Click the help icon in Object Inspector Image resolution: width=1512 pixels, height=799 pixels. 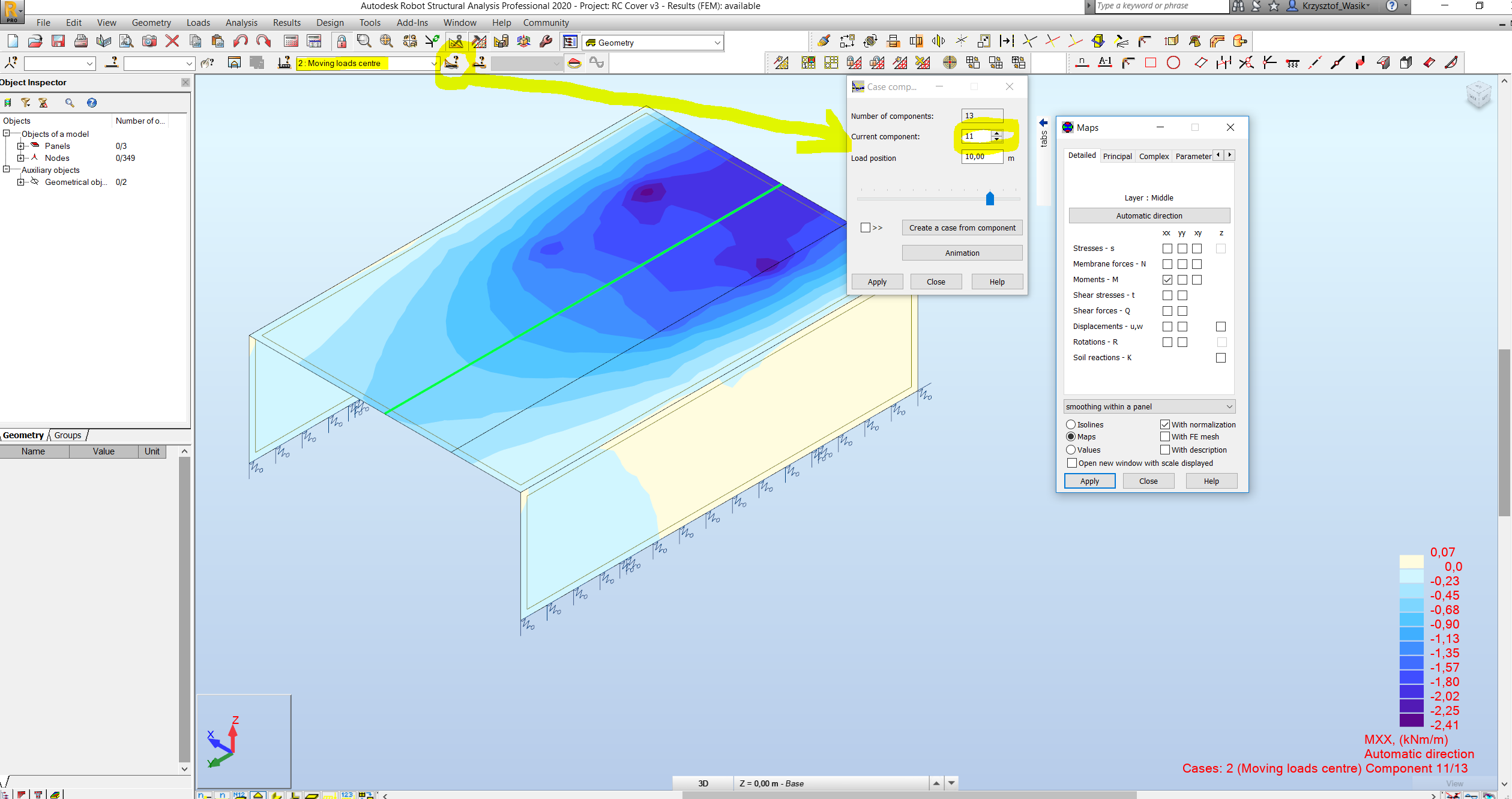pos(92,103)
